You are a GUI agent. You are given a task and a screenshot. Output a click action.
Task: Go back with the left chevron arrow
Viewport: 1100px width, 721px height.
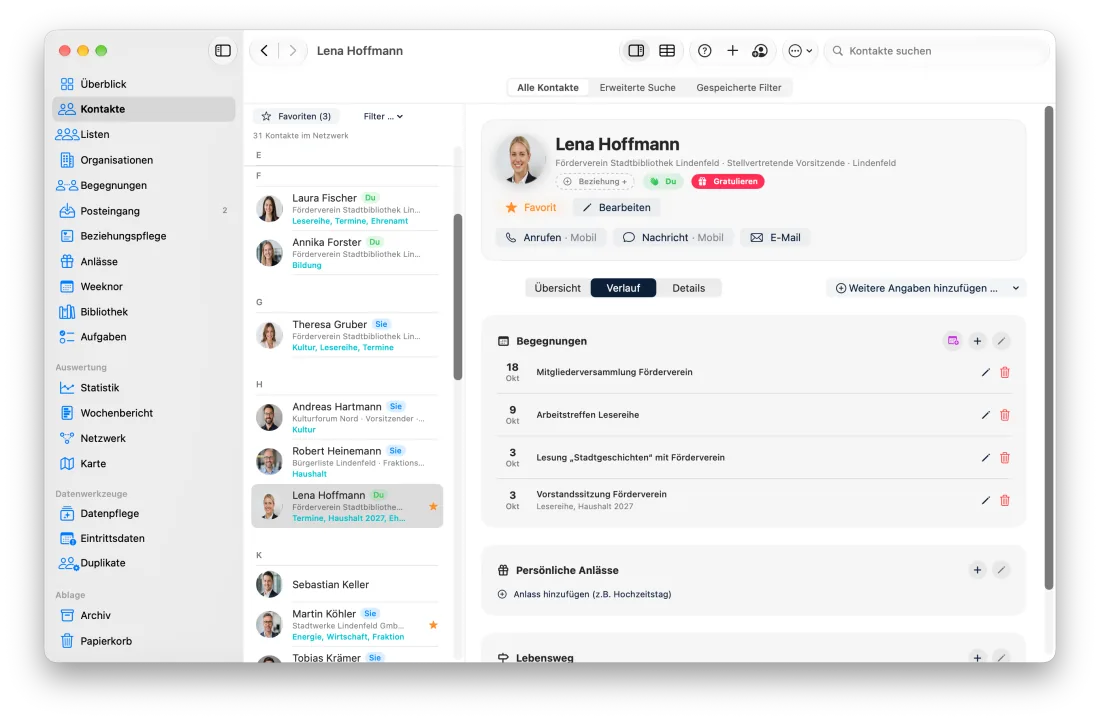(264, 50)
